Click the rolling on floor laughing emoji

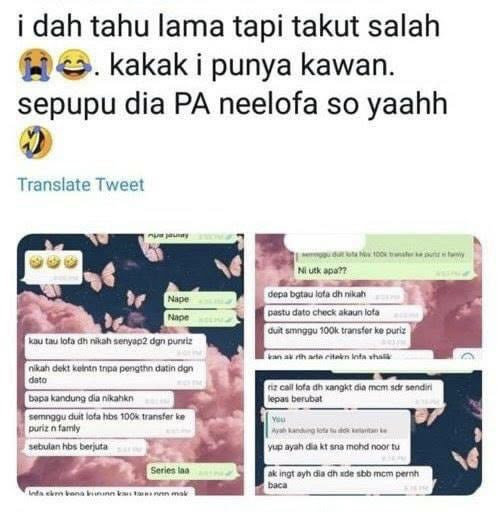35,142
